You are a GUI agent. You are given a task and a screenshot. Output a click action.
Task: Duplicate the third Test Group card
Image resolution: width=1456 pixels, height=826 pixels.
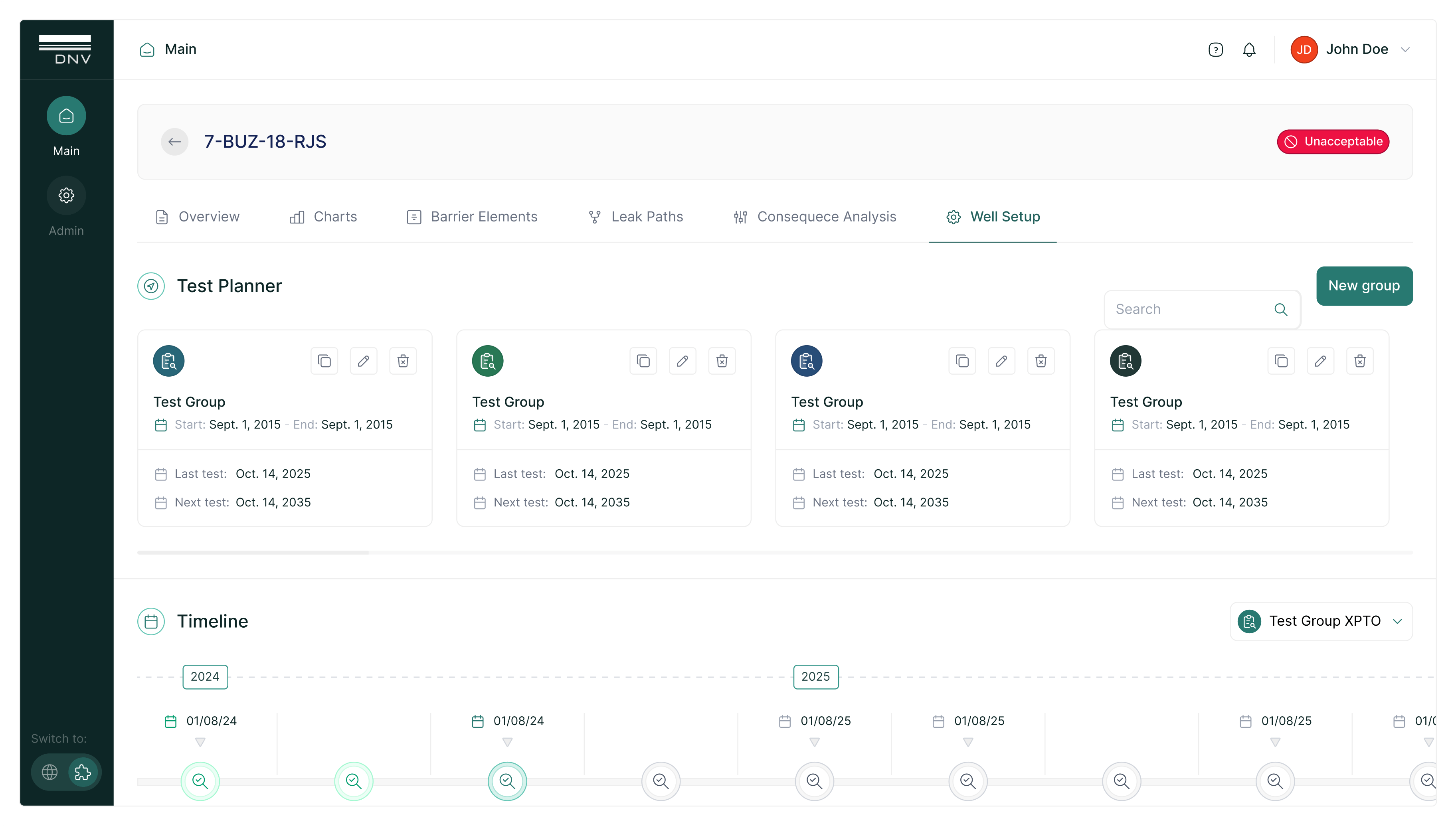(962, 361)
